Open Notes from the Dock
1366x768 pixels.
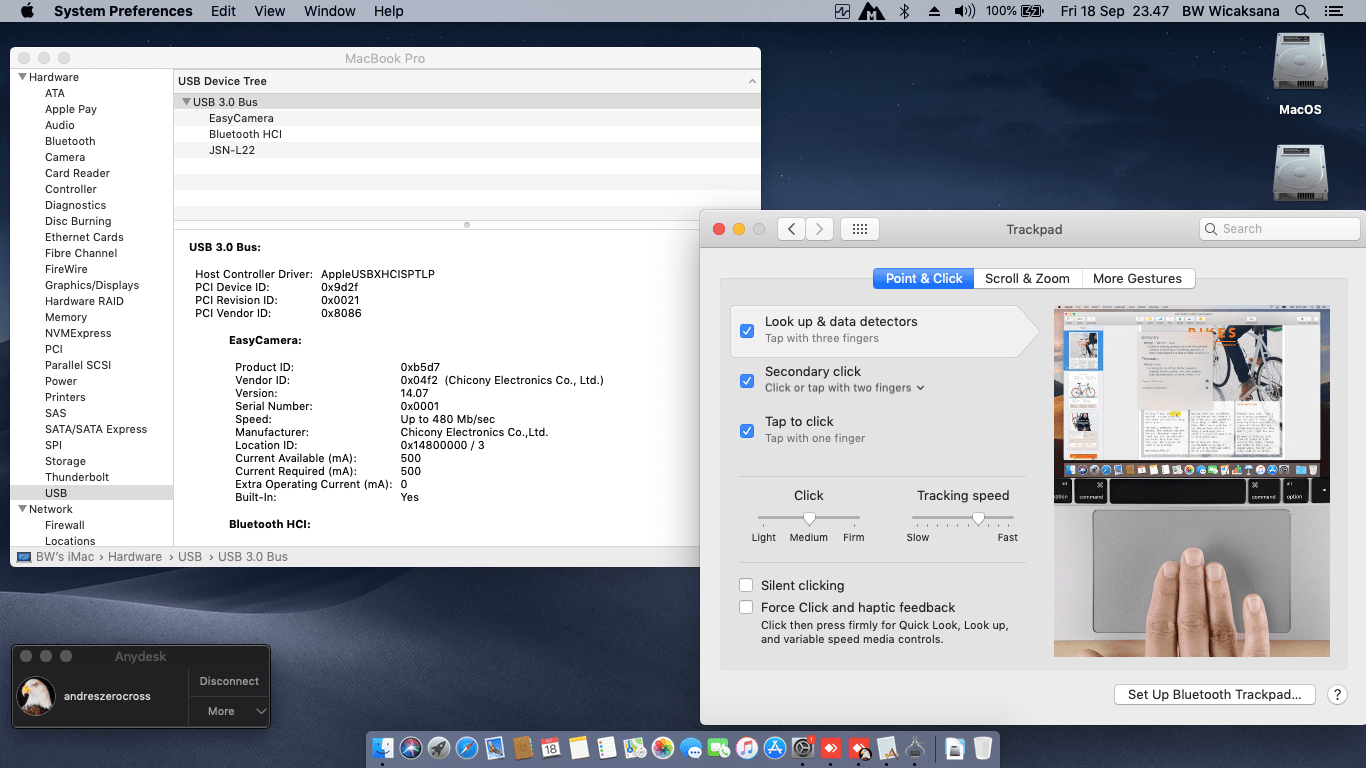[579, 748]
